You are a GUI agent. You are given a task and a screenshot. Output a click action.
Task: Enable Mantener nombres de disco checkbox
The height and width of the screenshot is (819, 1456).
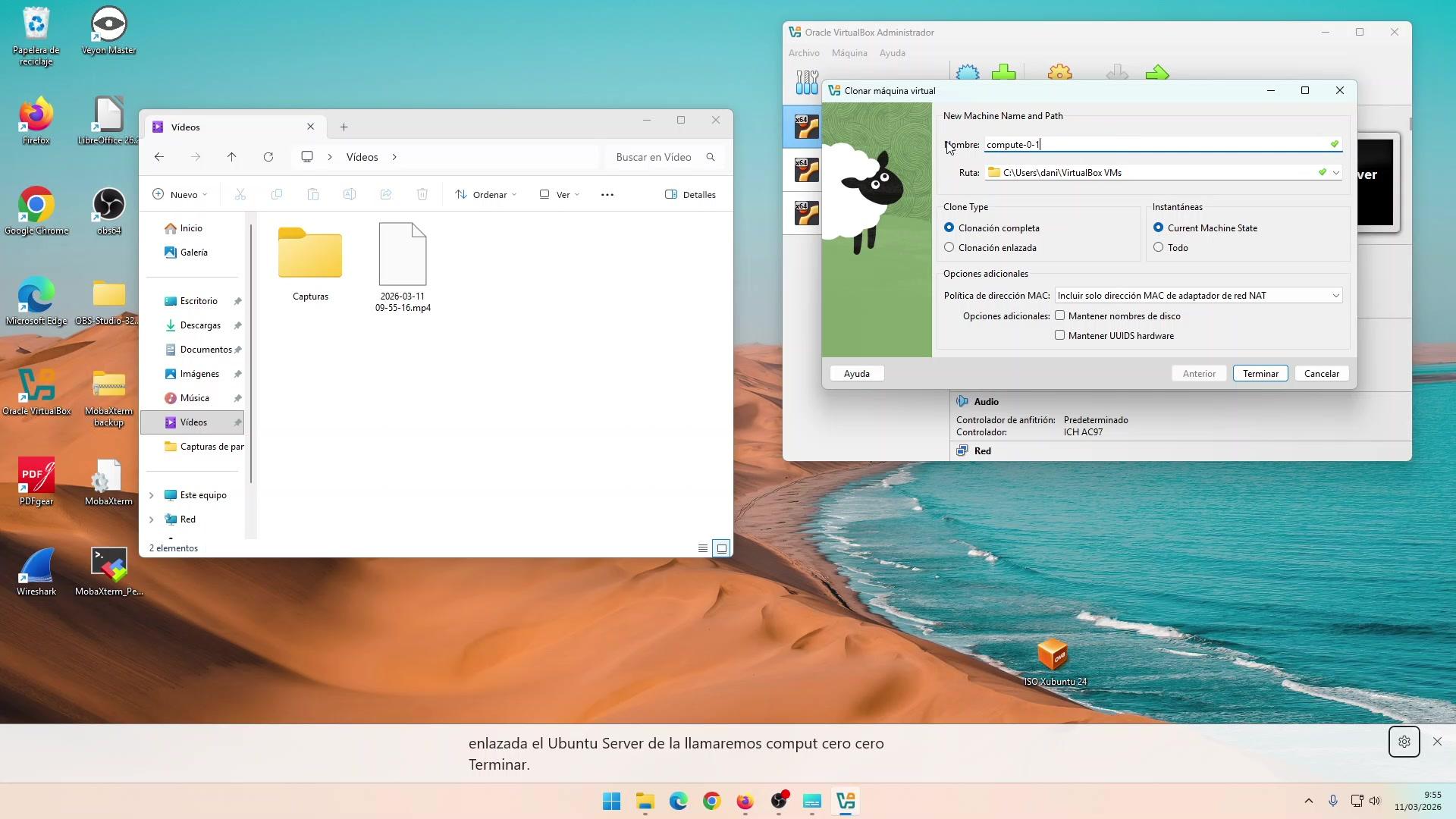1059,315
